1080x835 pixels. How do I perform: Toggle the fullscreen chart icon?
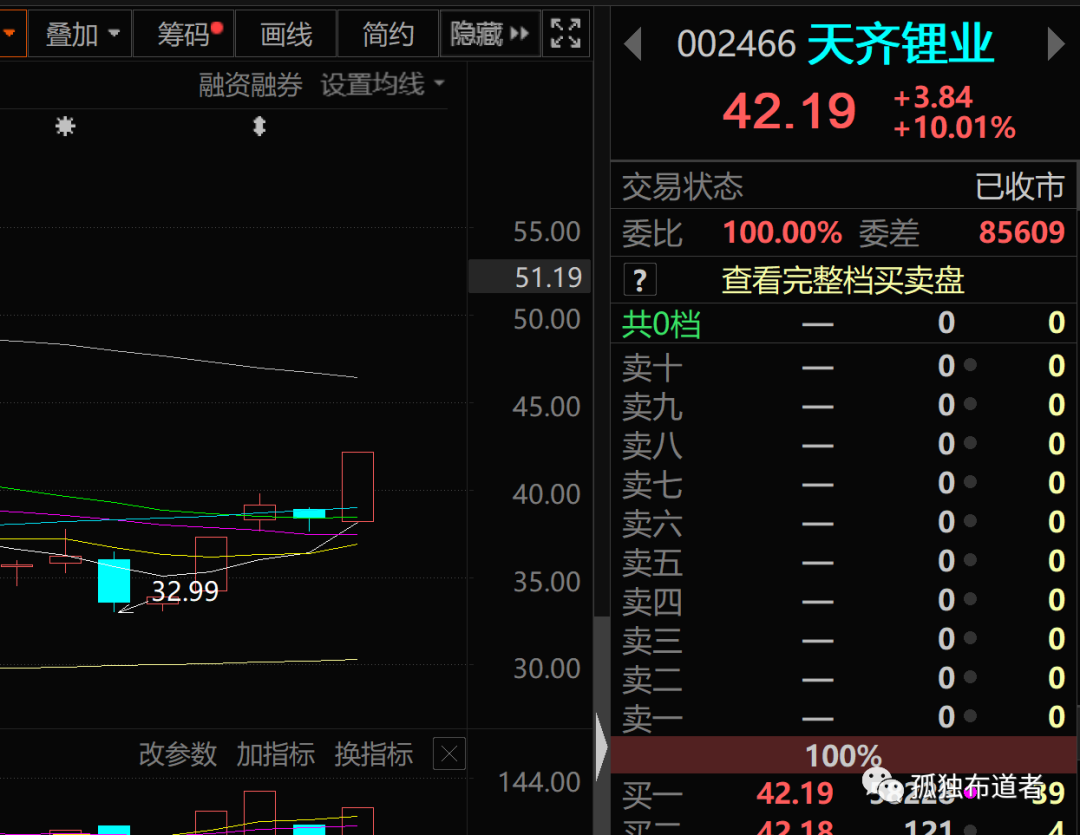coord(566,33)
